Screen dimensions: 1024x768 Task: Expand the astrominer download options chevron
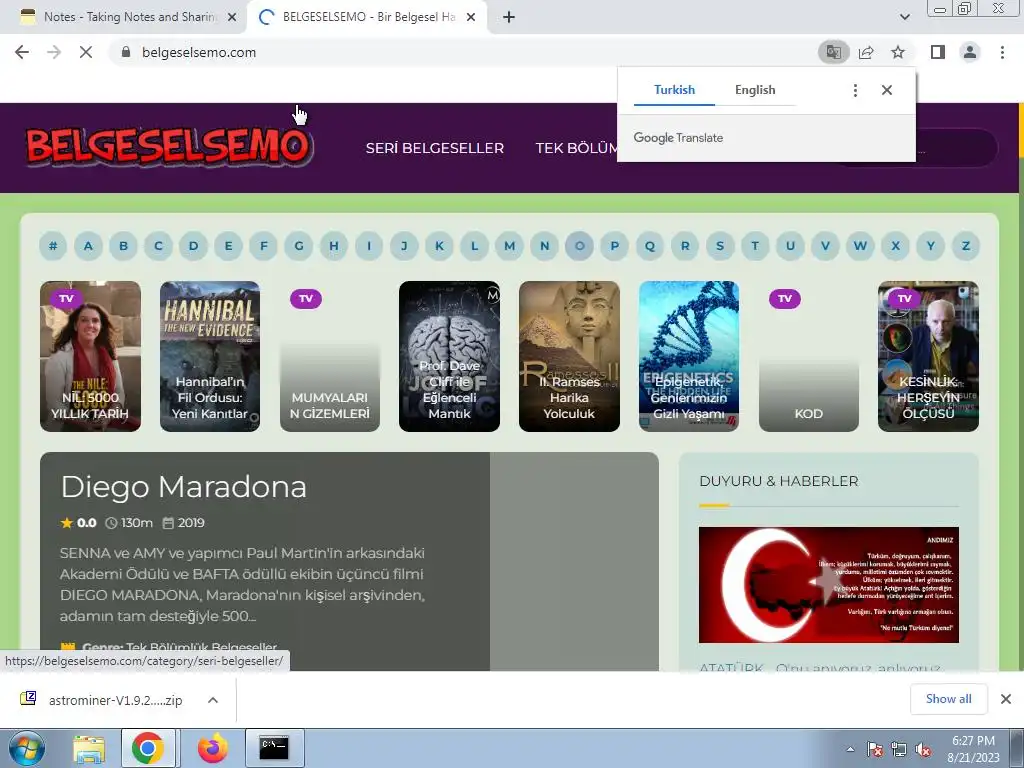coord(212,700)
